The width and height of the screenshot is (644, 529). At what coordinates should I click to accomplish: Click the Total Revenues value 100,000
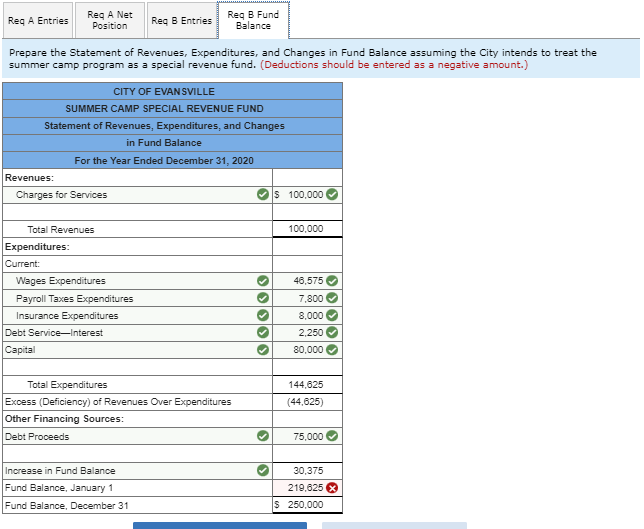click(x=306, y=229)
